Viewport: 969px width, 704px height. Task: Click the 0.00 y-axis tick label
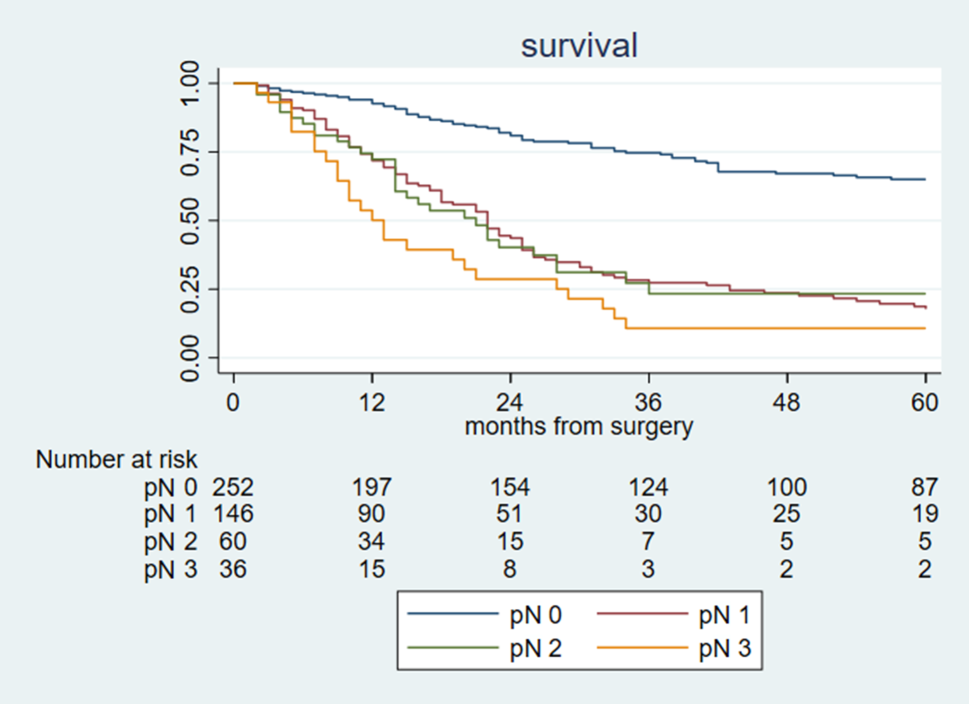point(192,357)
